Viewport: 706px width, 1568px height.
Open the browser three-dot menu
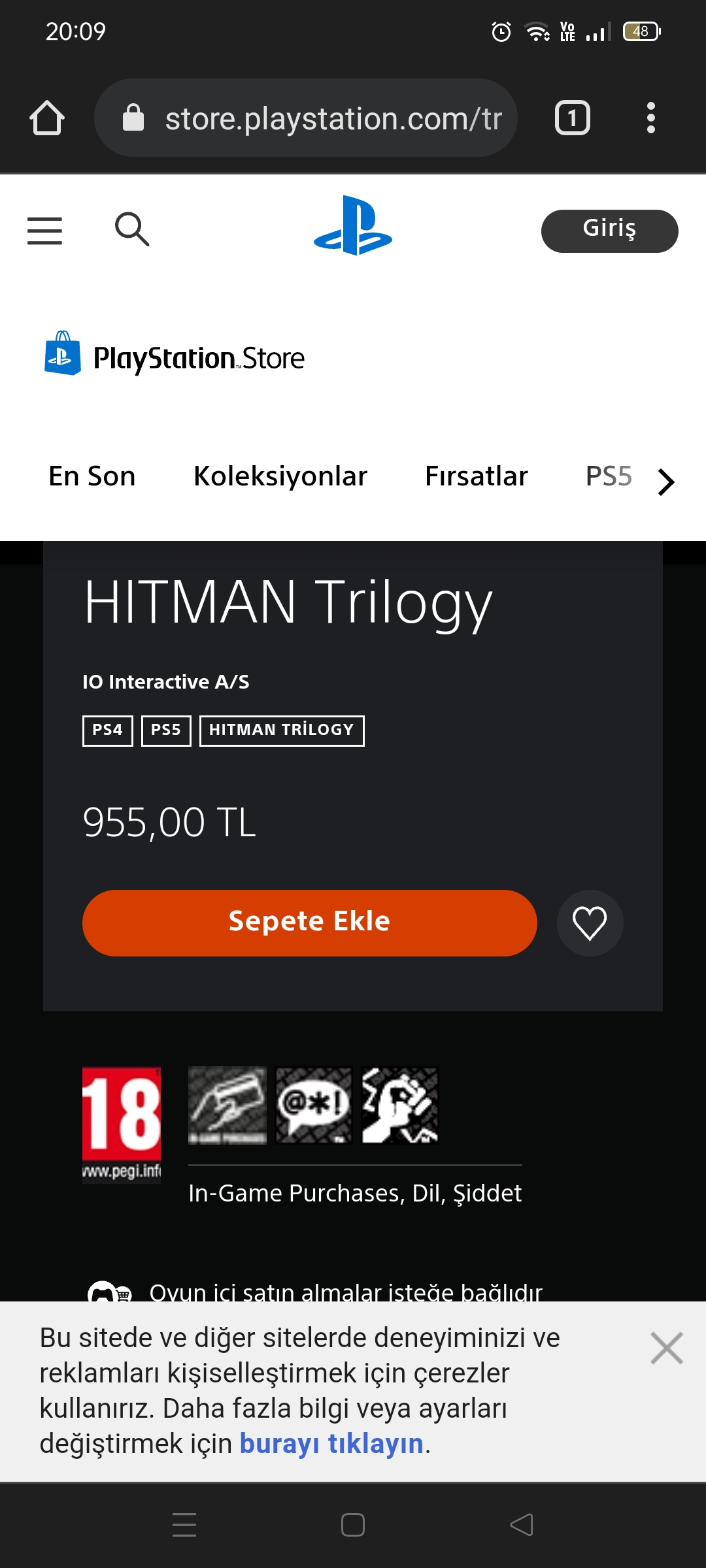click(x=650, y=118)
